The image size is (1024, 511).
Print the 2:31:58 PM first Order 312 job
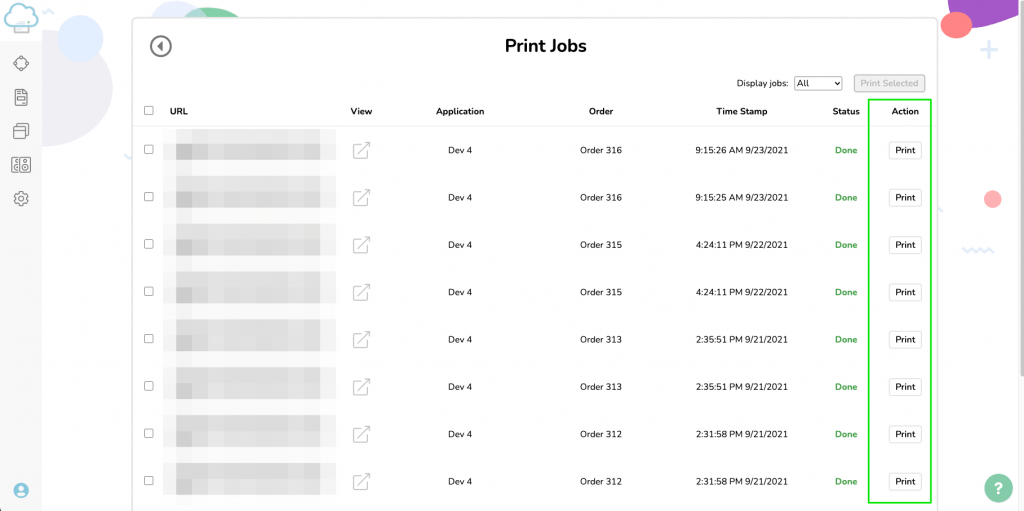[x=905, y=434]
